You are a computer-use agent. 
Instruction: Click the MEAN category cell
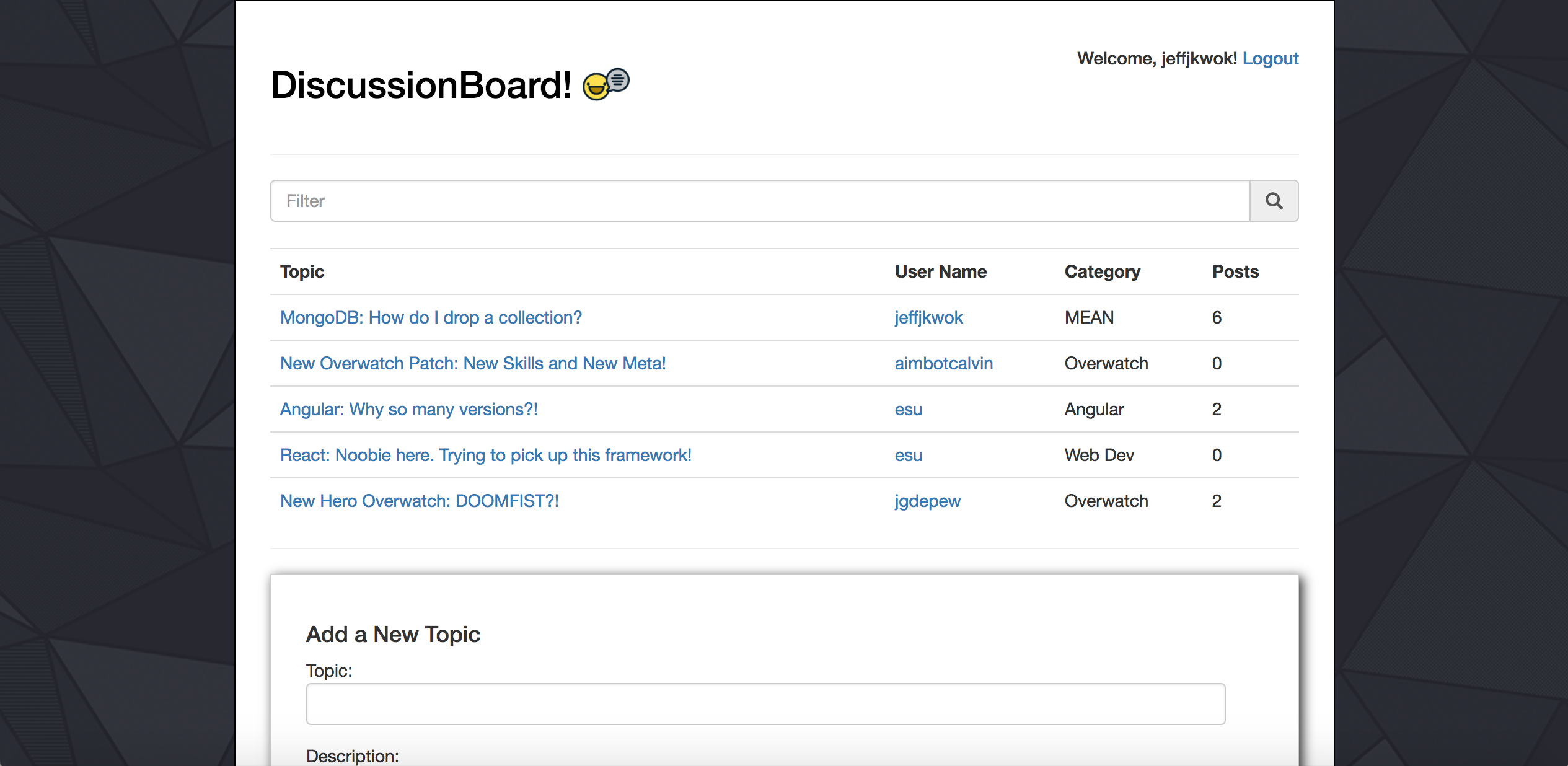1089,317
